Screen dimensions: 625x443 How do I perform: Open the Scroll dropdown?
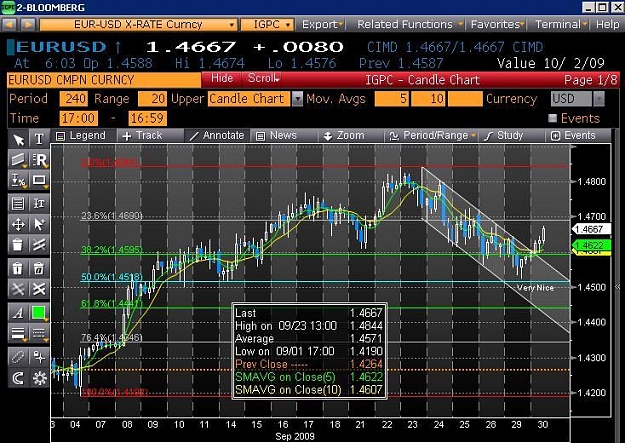click(x=263, y=78)
